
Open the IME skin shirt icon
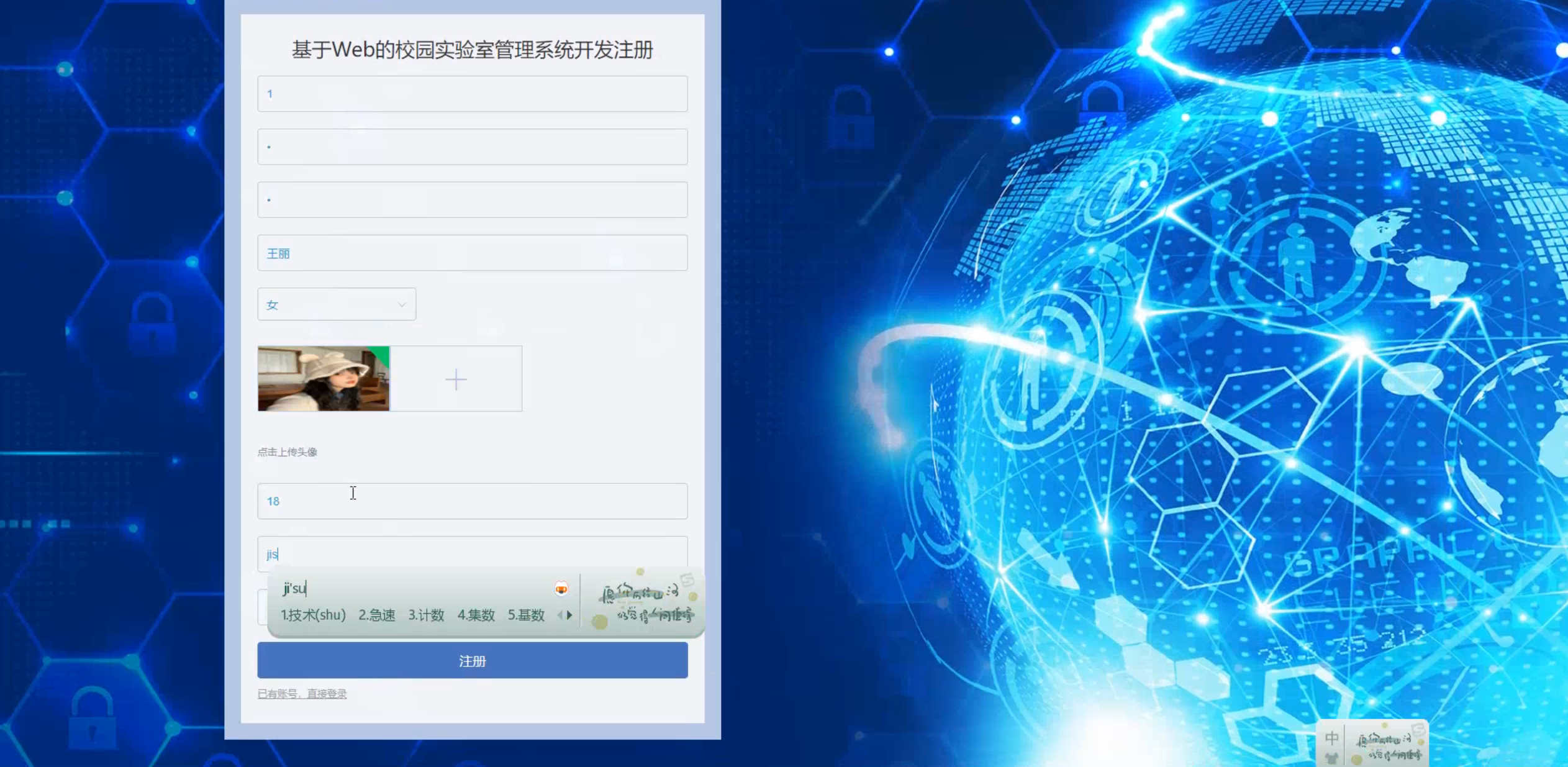1331,758
